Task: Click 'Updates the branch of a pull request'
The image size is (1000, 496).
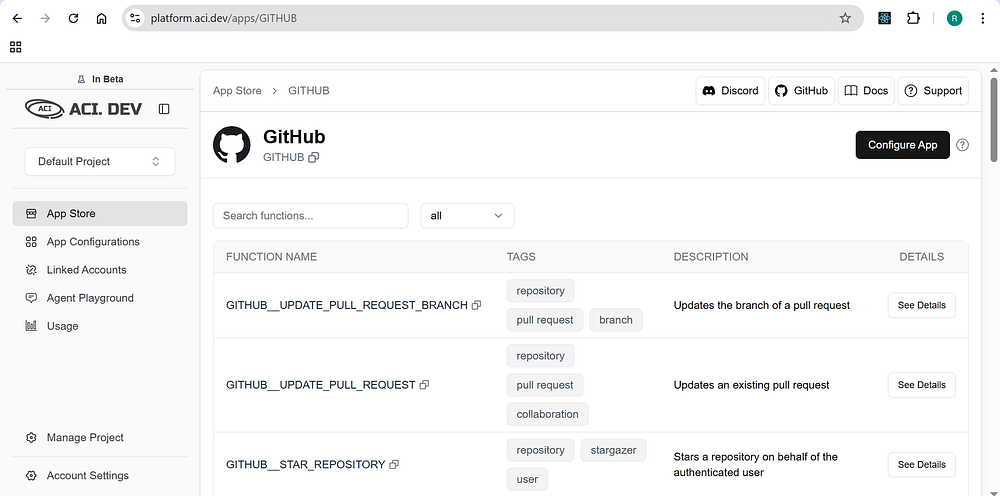Action: [762, 305]
